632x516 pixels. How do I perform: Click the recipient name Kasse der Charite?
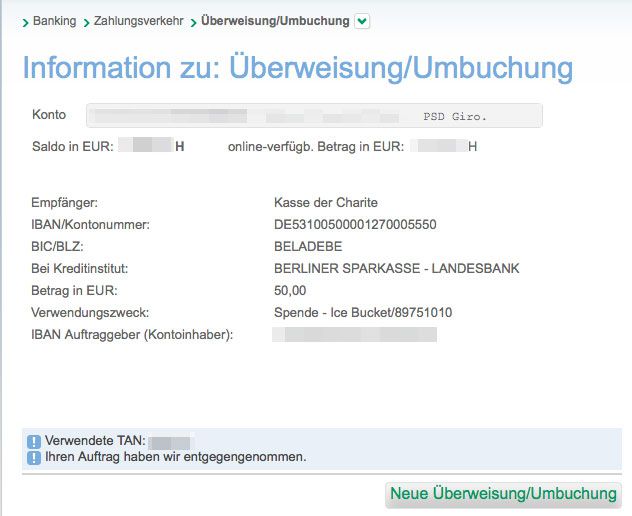[325, 203]
